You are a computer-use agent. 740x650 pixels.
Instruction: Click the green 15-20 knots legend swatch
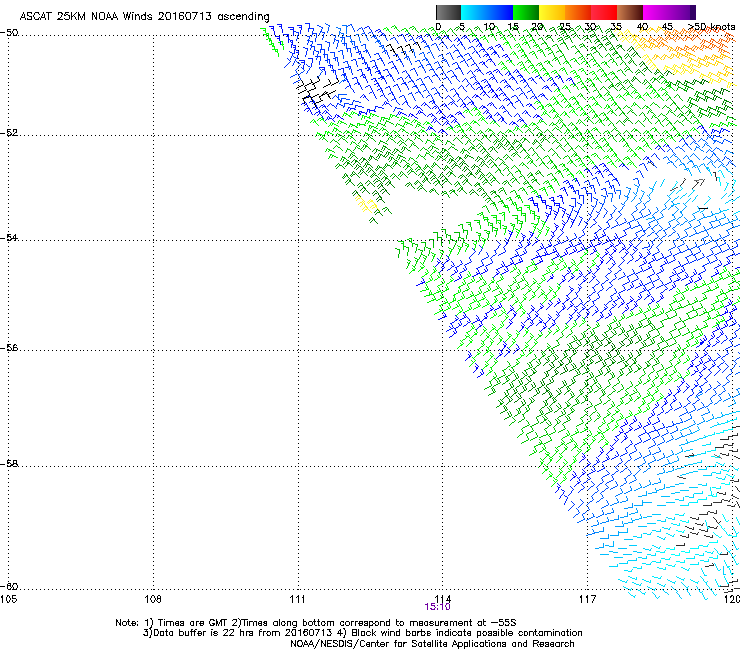coord(526,12)
